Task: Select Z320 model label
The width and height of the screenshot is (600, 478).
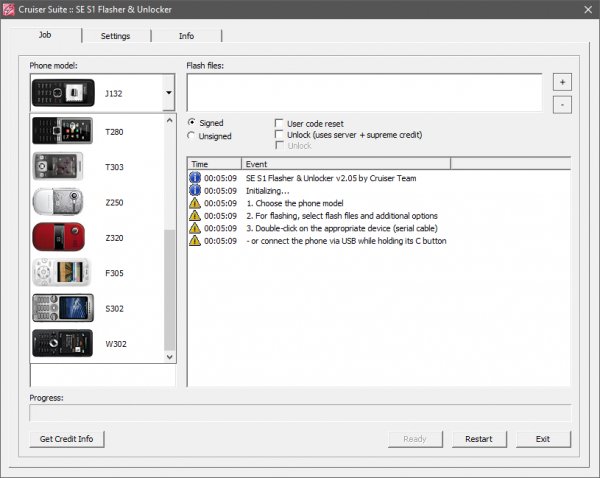Action: coord(114,238)
